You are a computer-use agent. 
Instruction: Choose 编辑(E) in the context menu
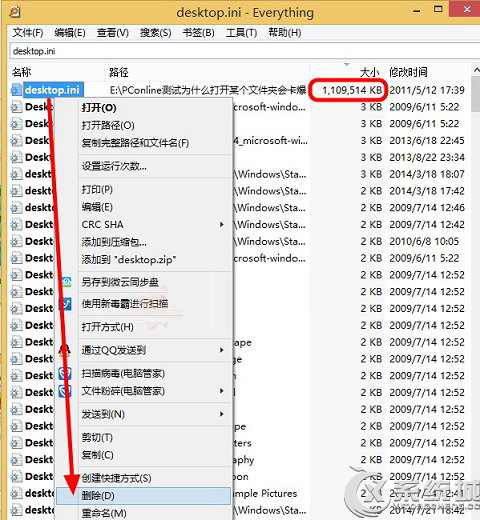tap(97, 207)
